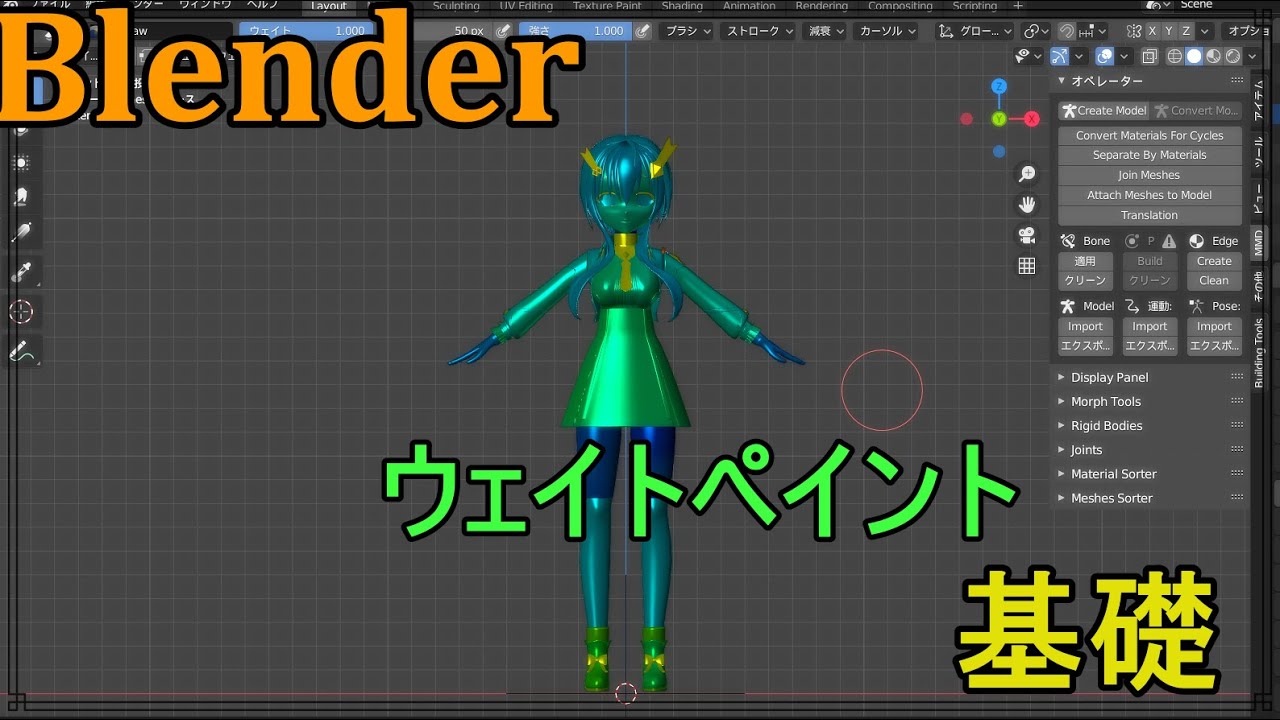Select the Sample Weight eyedropper tool

click(21, 273)
